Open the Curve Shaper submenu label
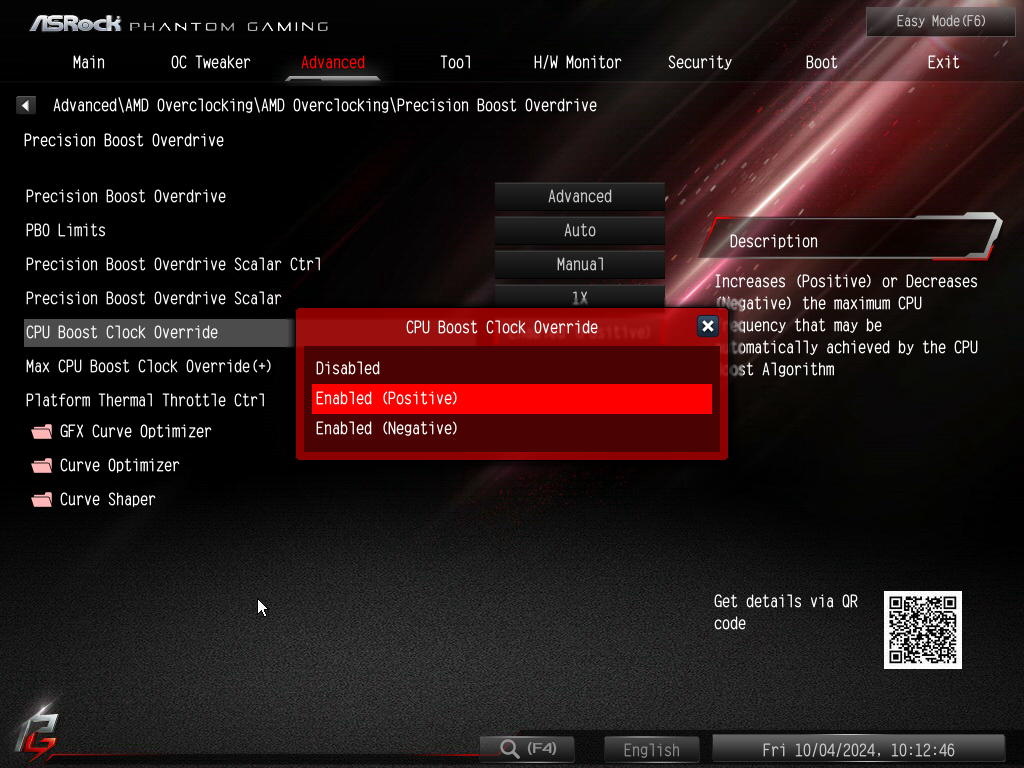1024x768 pixels. pyautogui.click(x=108, y=500)
